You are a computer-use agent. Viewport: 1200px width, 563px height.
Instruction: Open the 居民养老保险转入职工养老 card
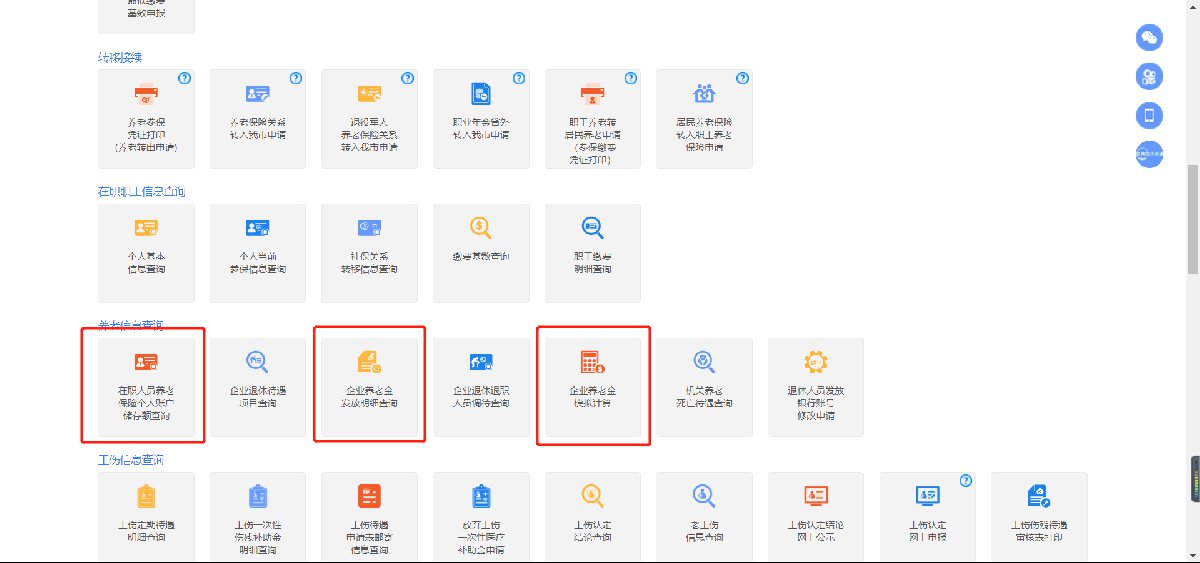[704, 119]
